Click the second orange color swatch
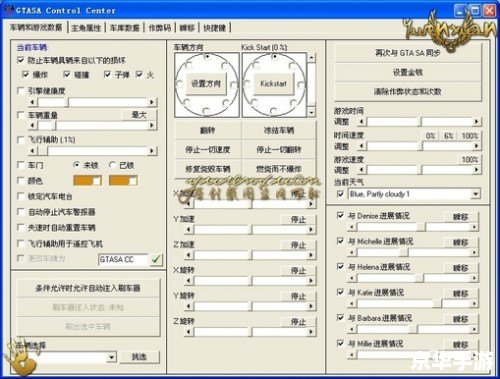Viewport: 500px width, 379px height. pos(123,181)
